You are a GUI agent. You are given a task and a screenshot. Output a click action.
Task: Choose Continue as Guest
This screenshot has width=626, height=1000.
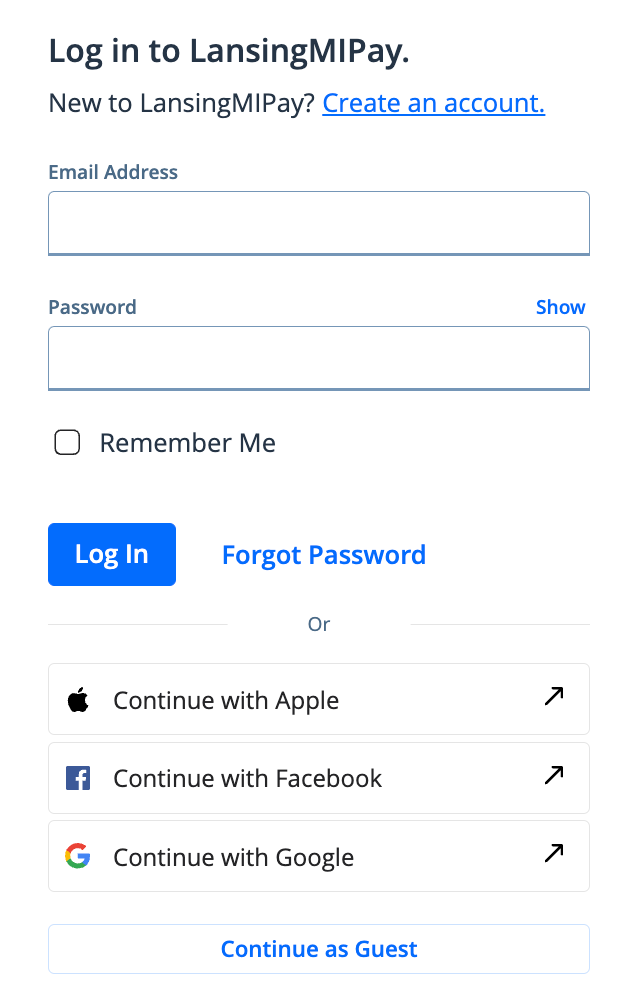(319, 949)
